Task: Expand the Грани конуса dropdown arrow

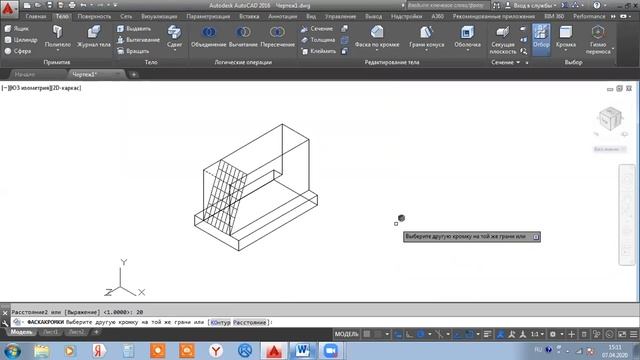Action: [x=427, y=50]
